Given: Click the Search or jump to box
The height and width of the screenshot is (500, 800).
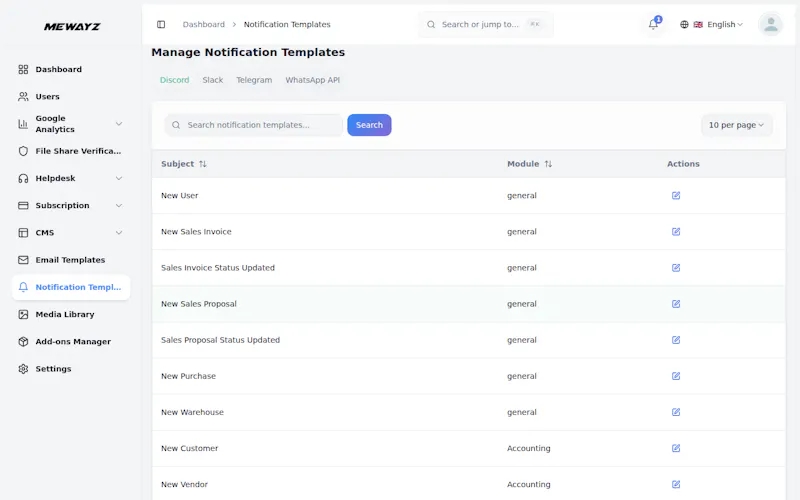Looking at the screenshot, I should tap(486, 24).
